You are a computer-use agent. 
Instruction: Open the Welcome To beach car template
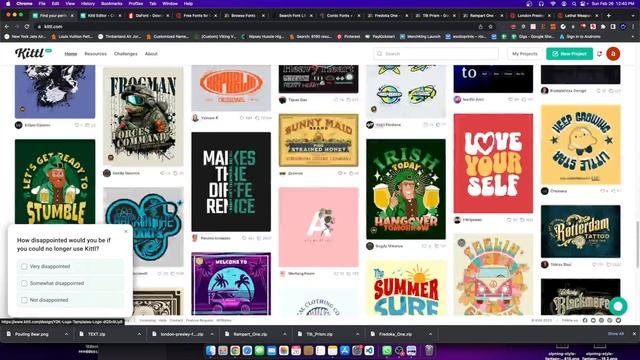pyautogui.click(x=231, y=284)
